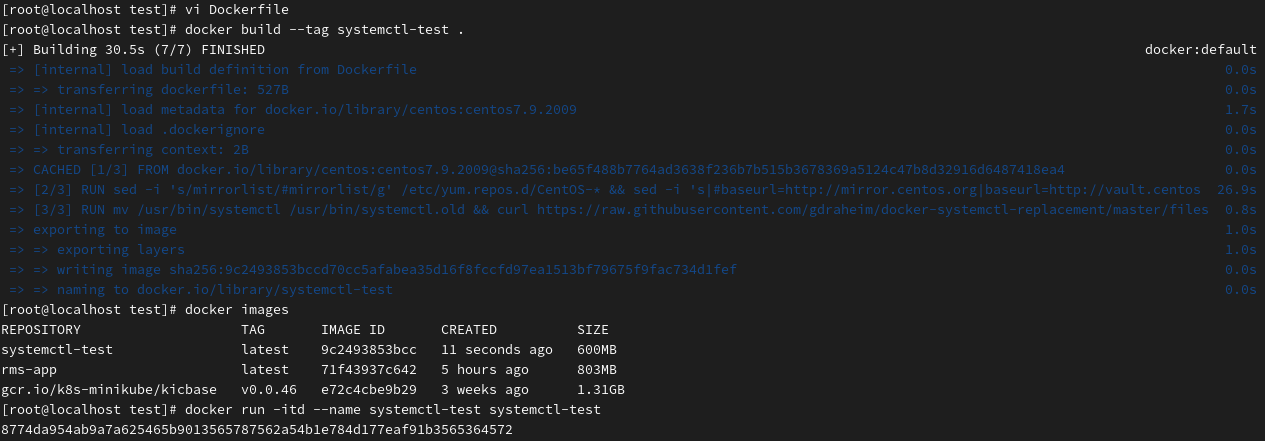Click the gcr.io/k8s-minikube/kicbase repository name
This screenshot has height=441, width=1265.
coord(113,390)
